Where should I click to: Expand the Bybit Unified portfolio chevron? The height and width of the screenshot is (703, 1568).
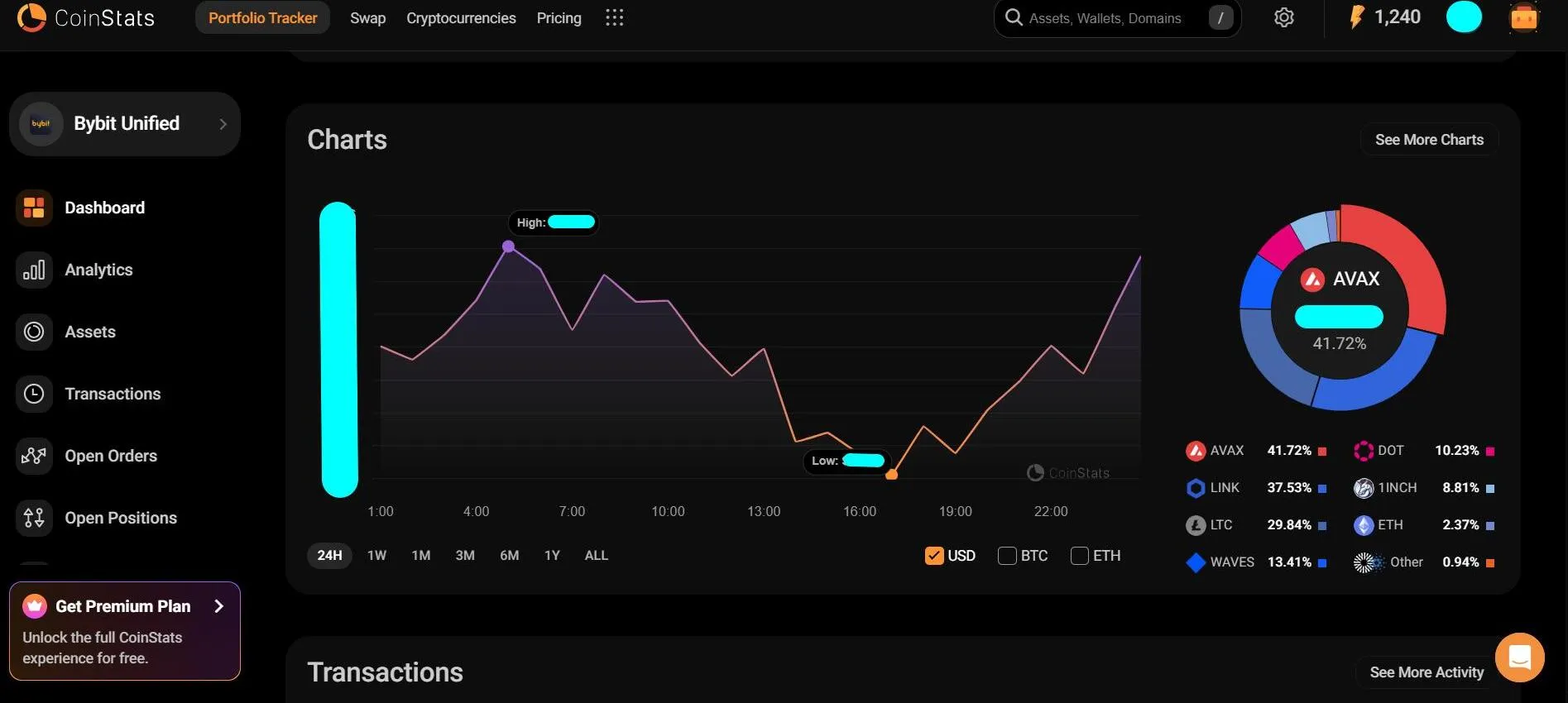pos(223,124)
